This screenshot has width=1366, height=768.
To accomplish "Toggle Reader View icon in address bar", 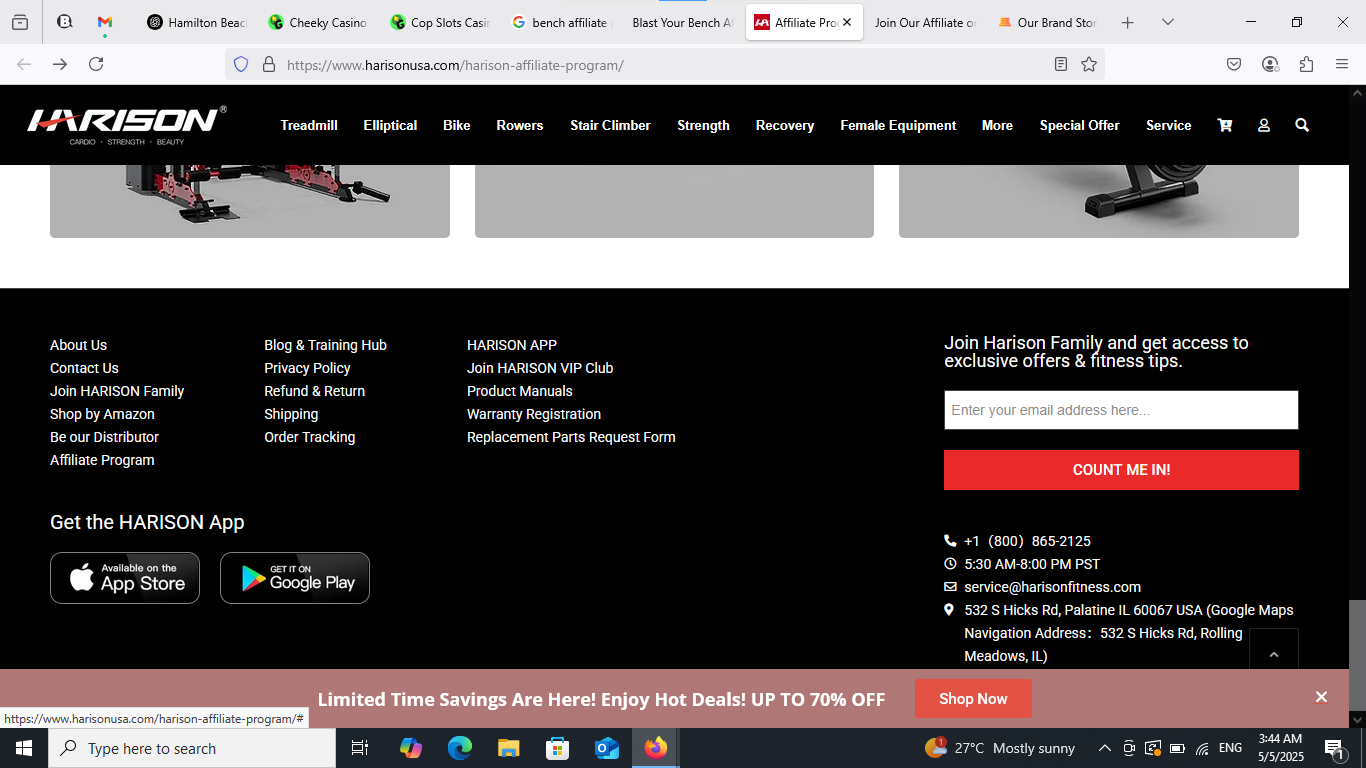I will coord(1061,64).
